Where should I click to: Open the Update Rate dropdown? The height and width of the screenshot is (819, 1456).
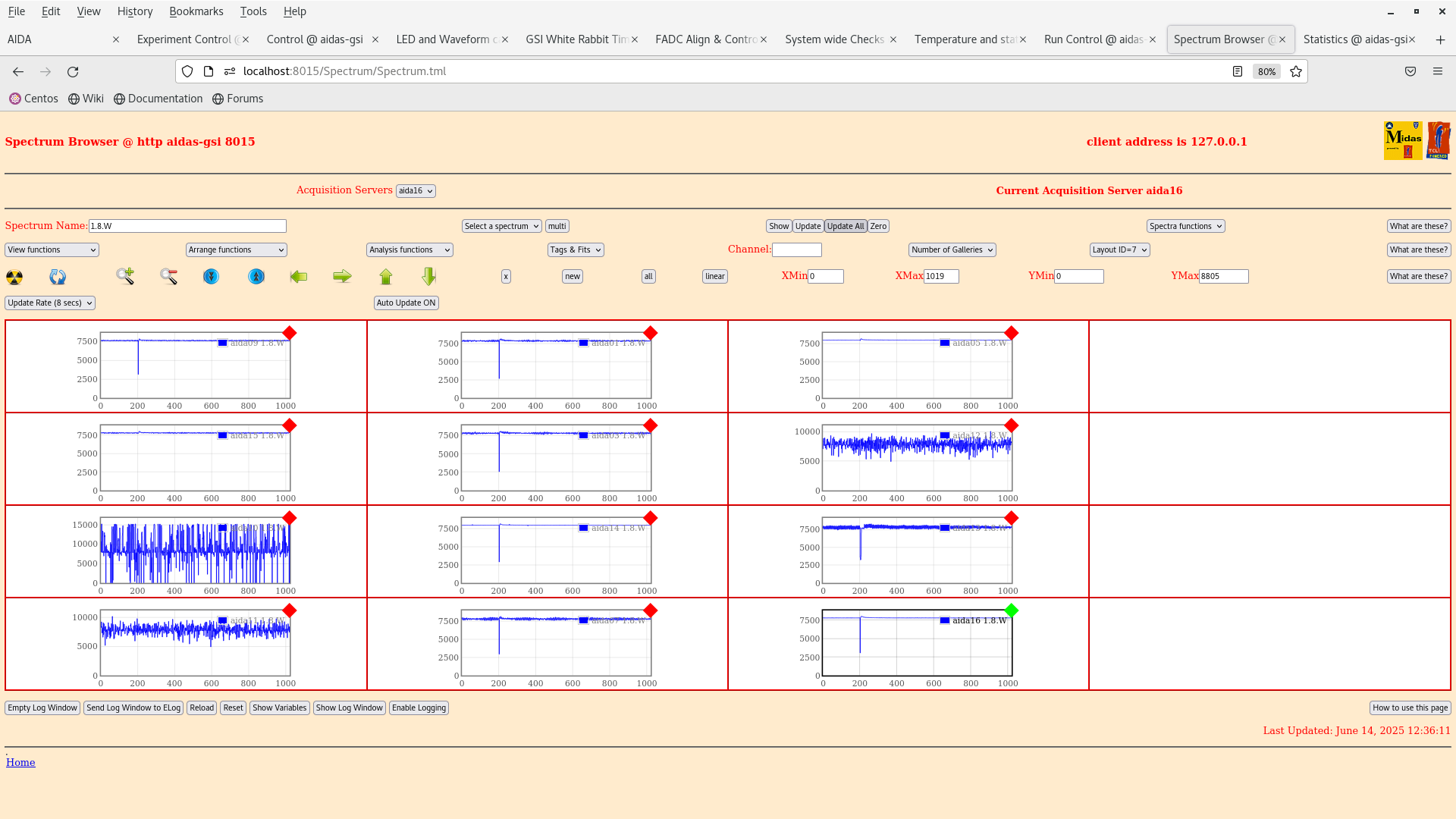coord(50,303)
